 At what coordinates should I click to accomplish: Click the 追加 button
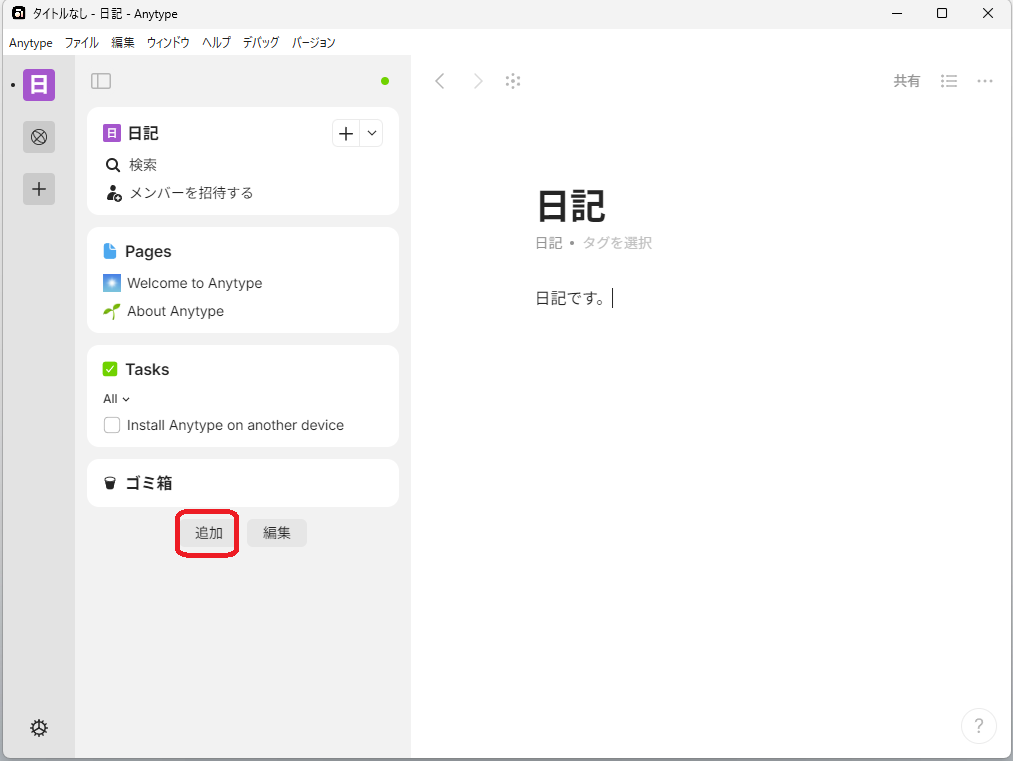click(x=209, y=533)
